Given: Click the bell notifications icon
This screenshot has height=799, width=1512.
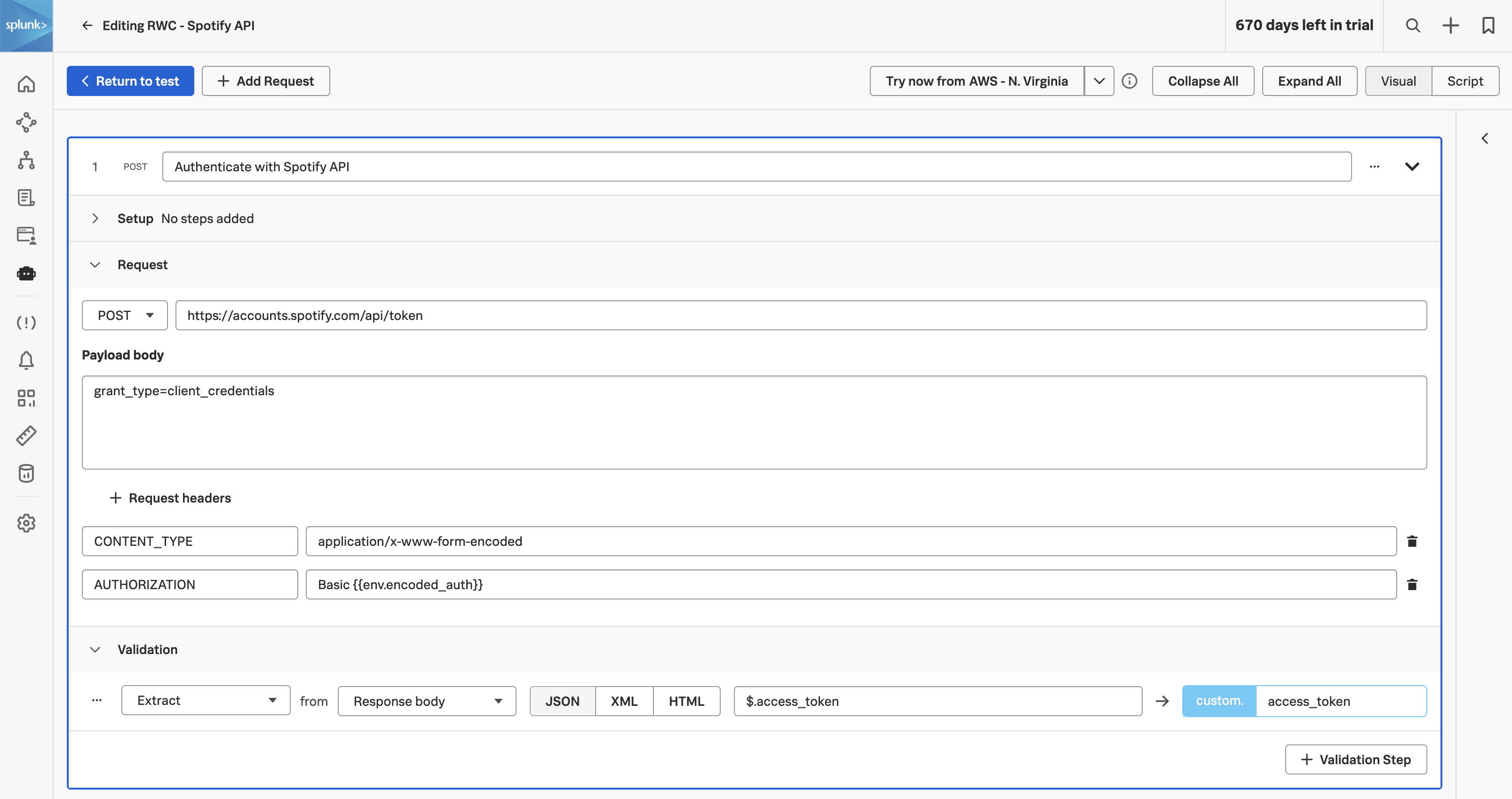Looking at the screenshot, I should (26, 360).
